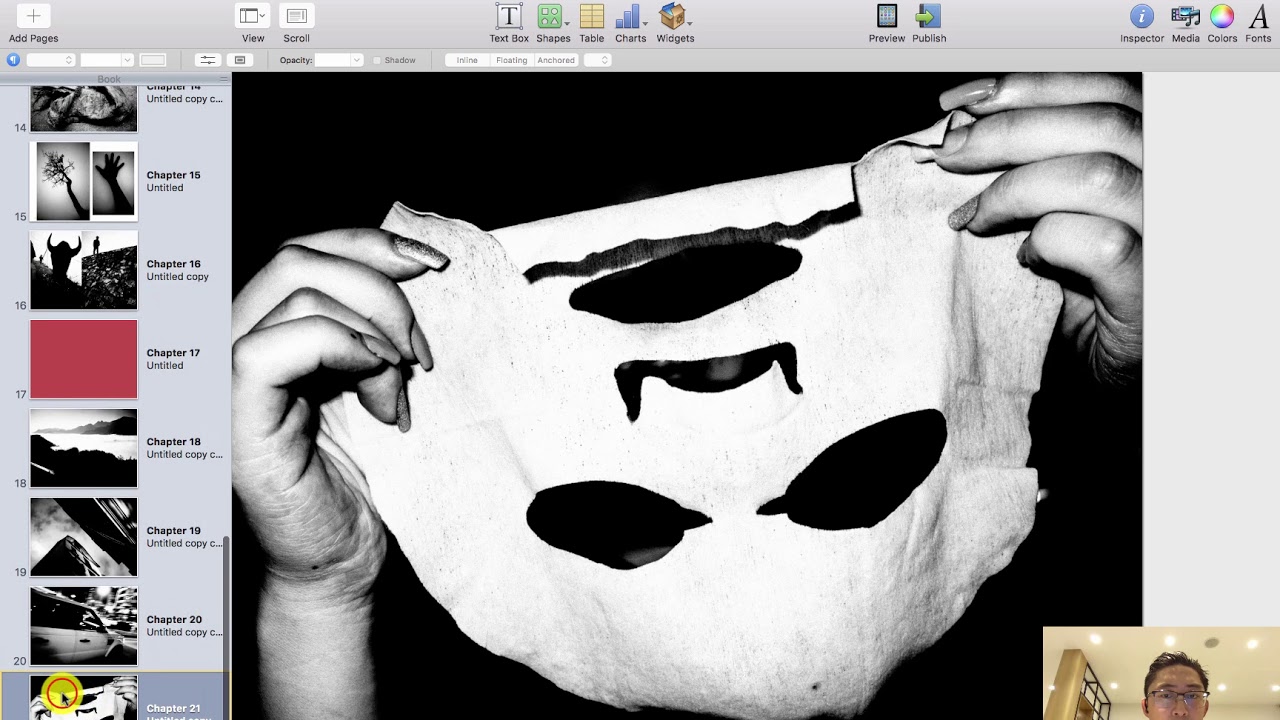Image resolution: width=1280 pixels, height=720 pixels.
Task: Click the fill color well in format bar
Action: 153,60
